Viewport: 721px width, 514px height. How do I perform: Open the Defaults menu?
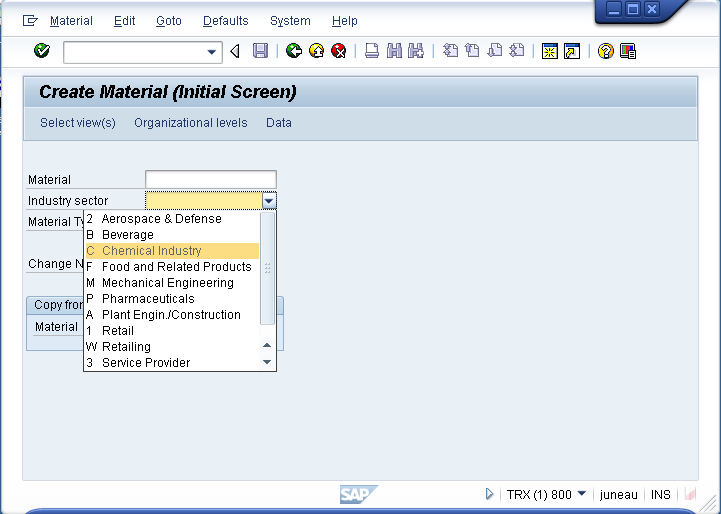pyautogui.click(x=225, y=21)
